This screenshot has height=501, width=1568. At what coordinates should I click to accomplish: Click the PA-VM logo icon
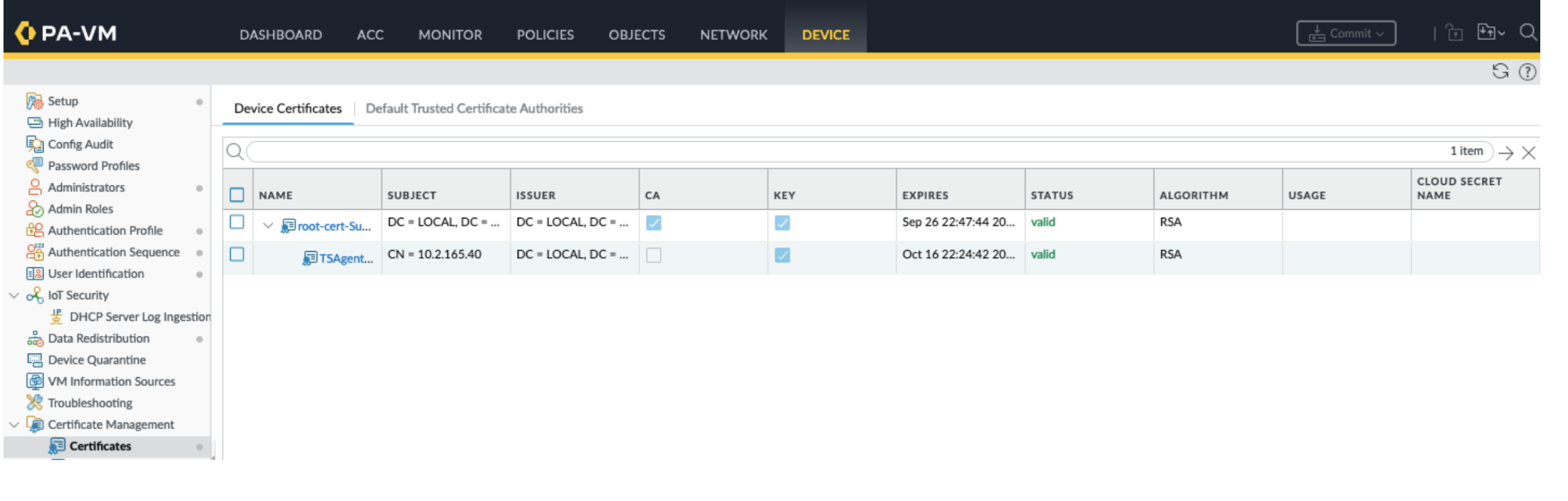(x=25, y=33)
